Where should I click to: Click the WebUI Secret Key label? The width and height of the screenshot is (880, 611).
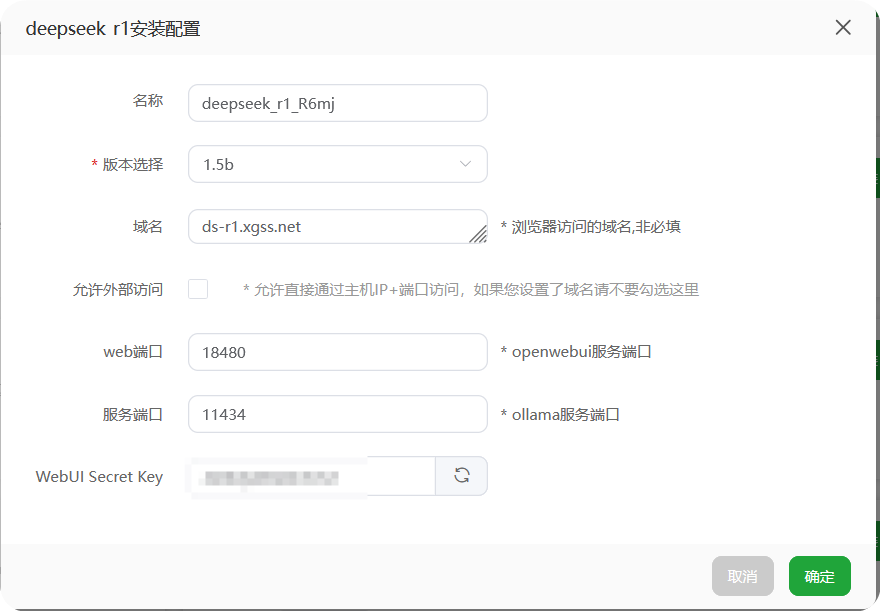[x=99, y=477]
